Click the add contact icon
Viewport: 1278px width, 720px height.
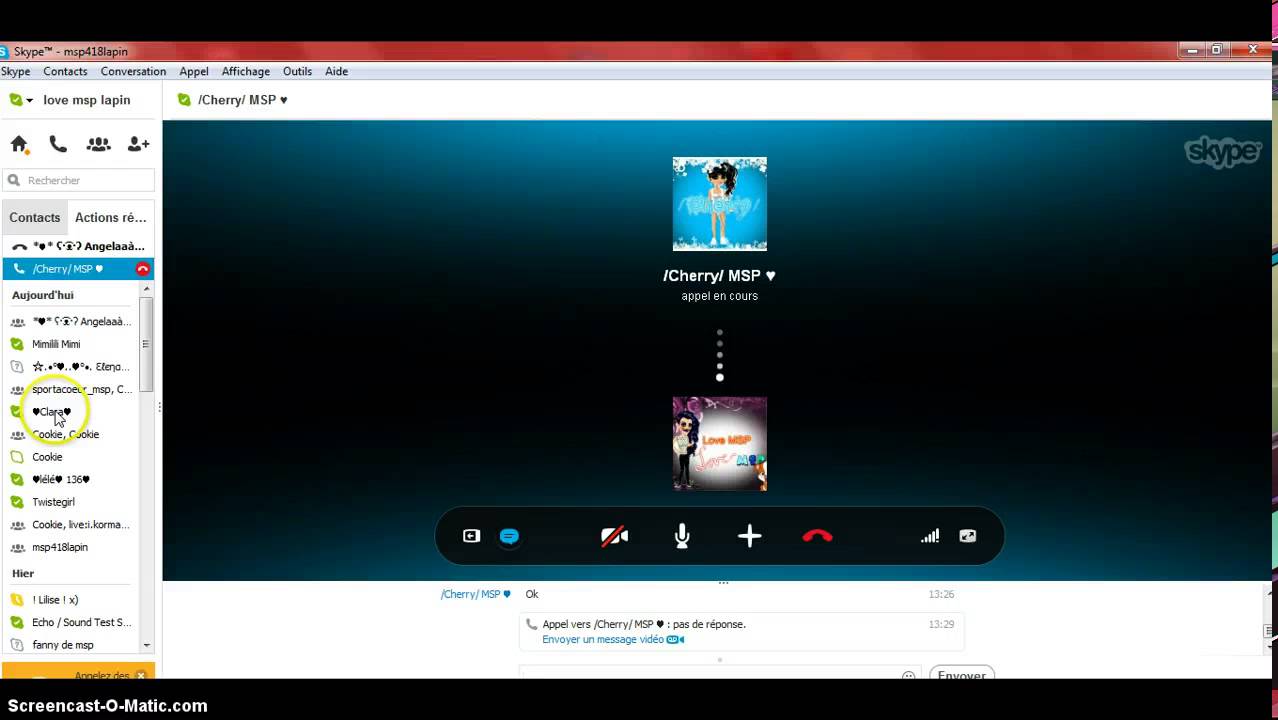point(138,144)
